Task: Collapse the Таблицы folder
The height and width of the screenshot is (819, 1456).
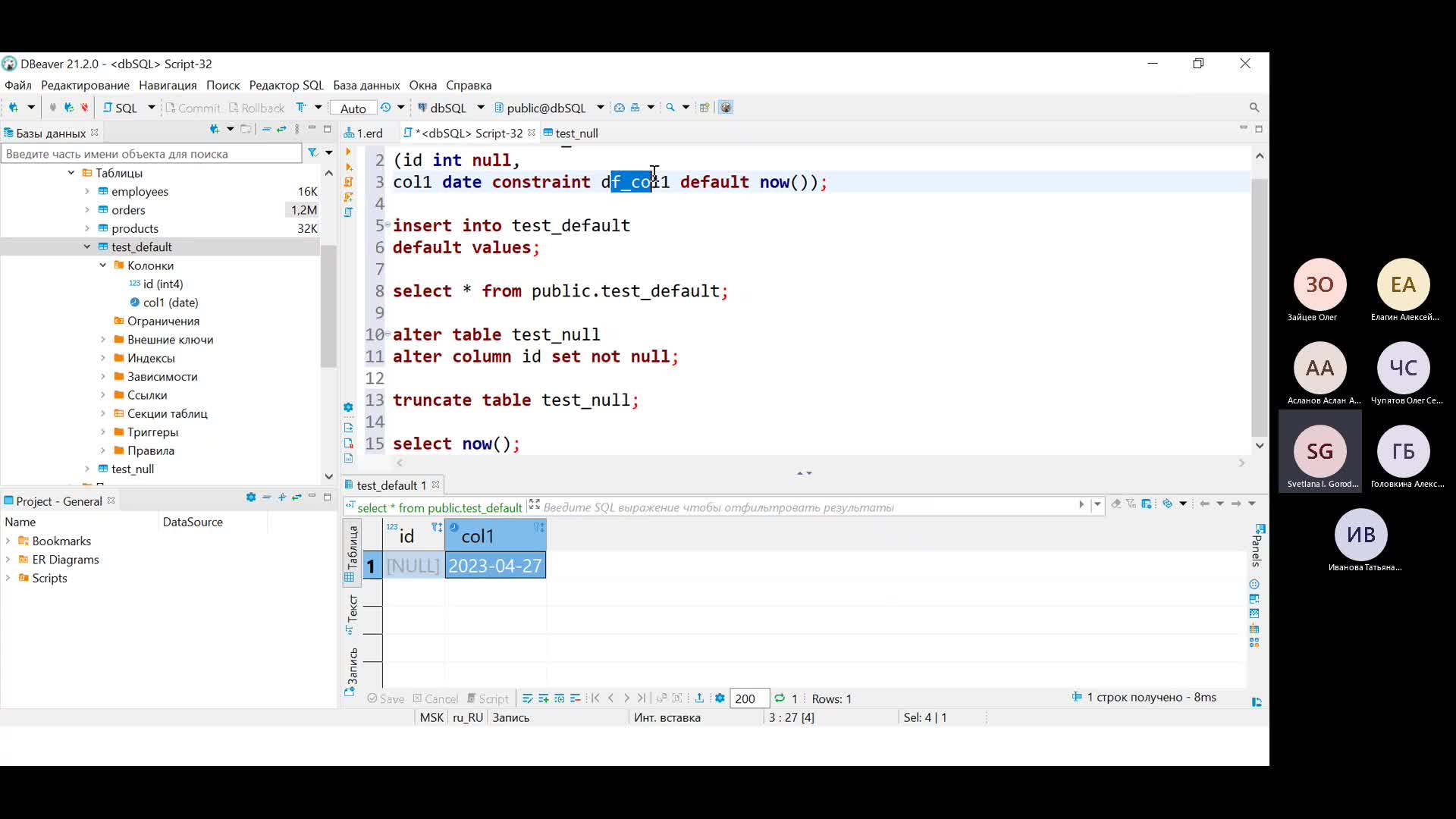Action: click(x=71, y=173)
